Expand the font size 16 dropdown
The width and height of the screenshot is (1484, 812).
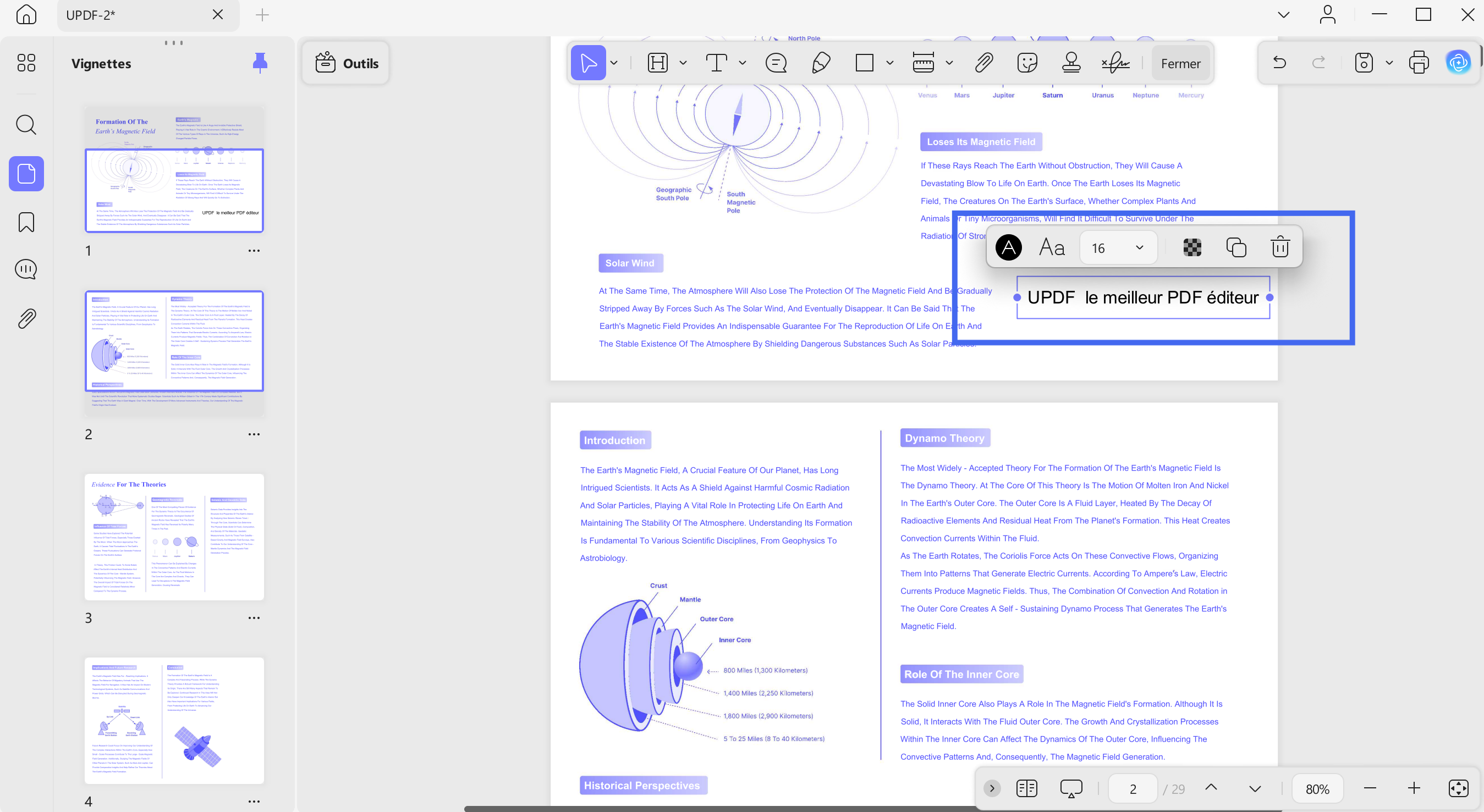point(1139,247)
